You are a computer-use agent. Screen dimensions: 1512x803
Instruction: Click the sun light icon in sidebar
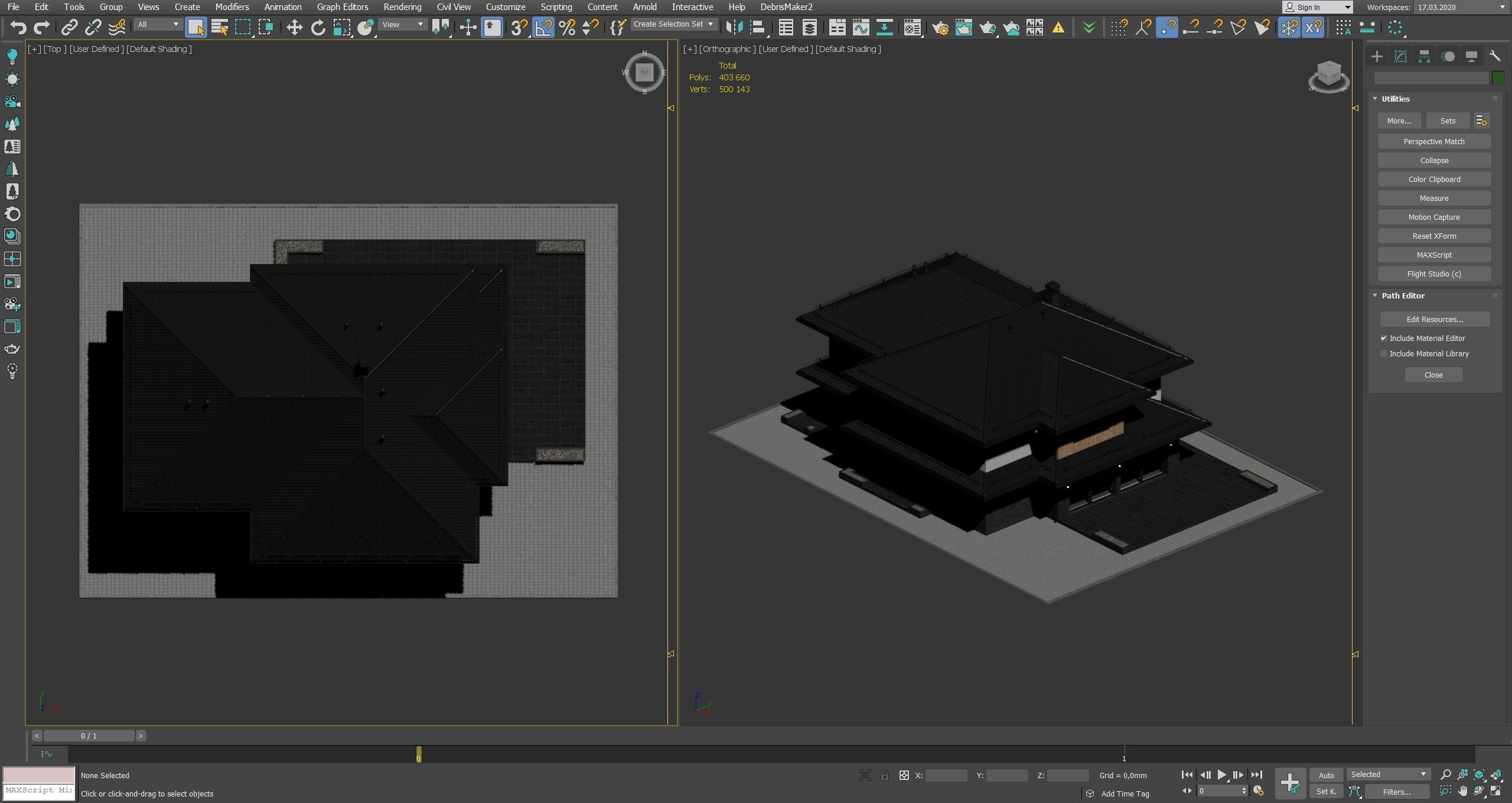12,79
